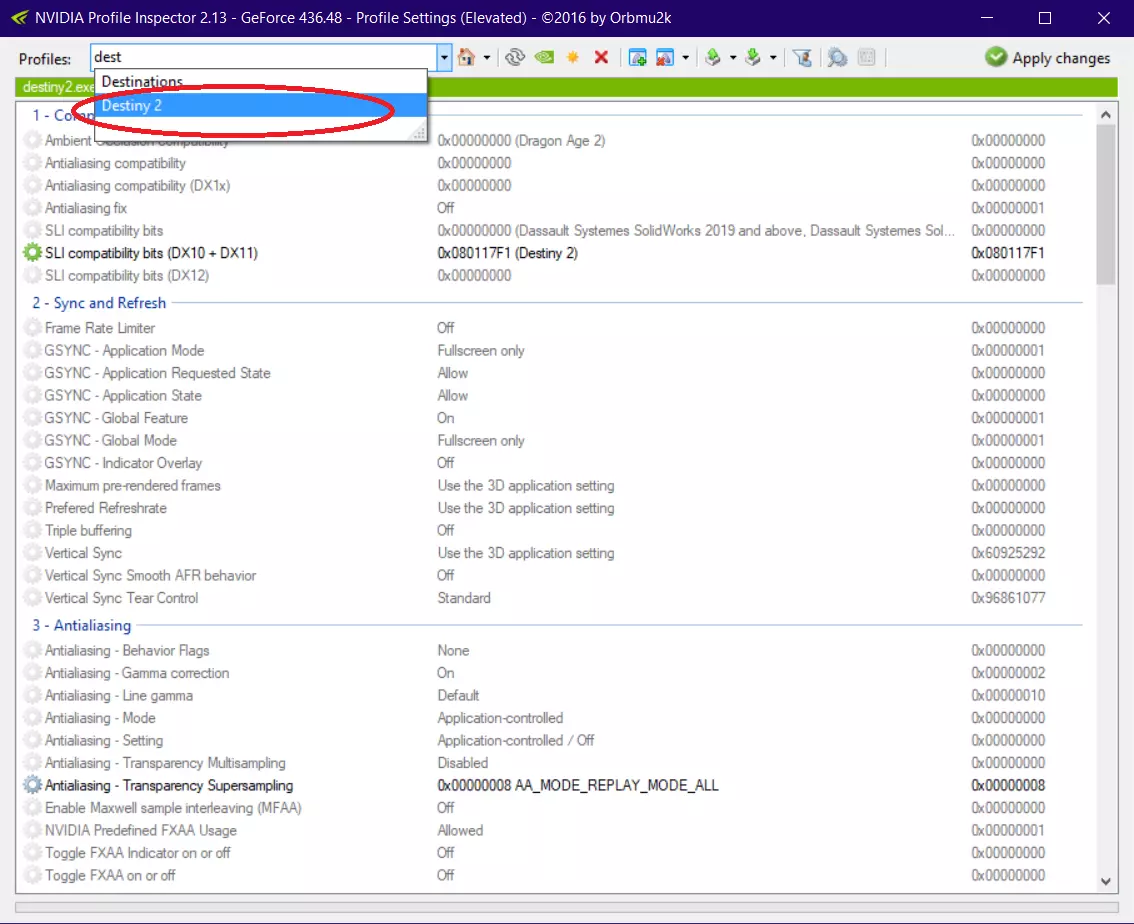Remove application from profile icon
Screen dimensions: 1134x924
click(x=665, y=57)
